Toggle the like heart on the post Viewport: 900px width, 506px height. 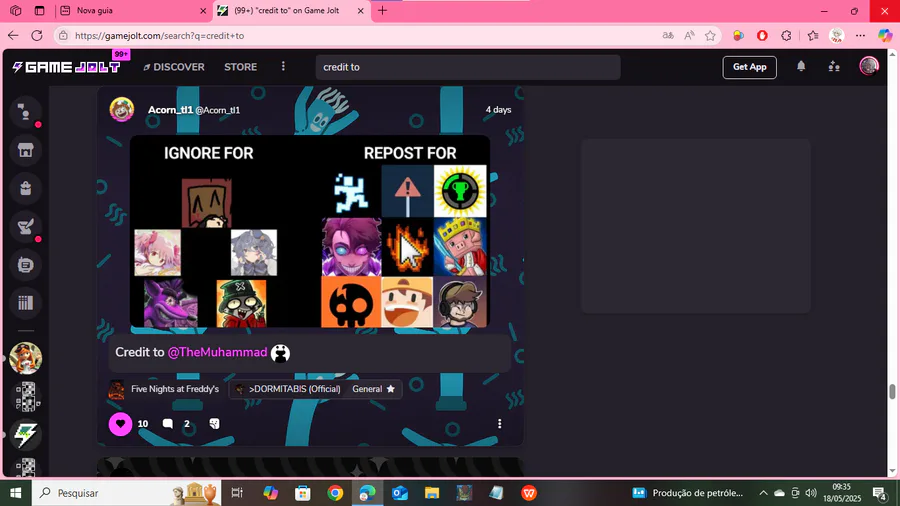click(x=121, y=424)
